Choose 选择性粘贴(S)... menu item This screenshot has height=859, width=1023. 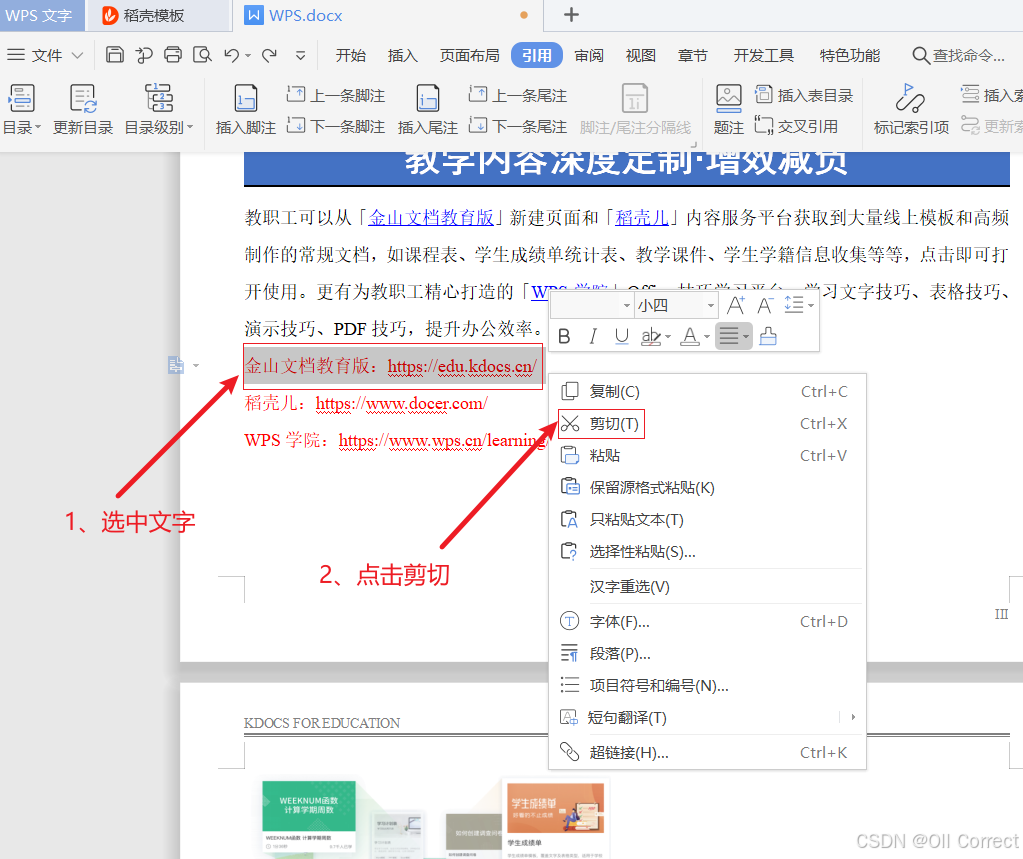pyautogui.click(x=707, y=551)
